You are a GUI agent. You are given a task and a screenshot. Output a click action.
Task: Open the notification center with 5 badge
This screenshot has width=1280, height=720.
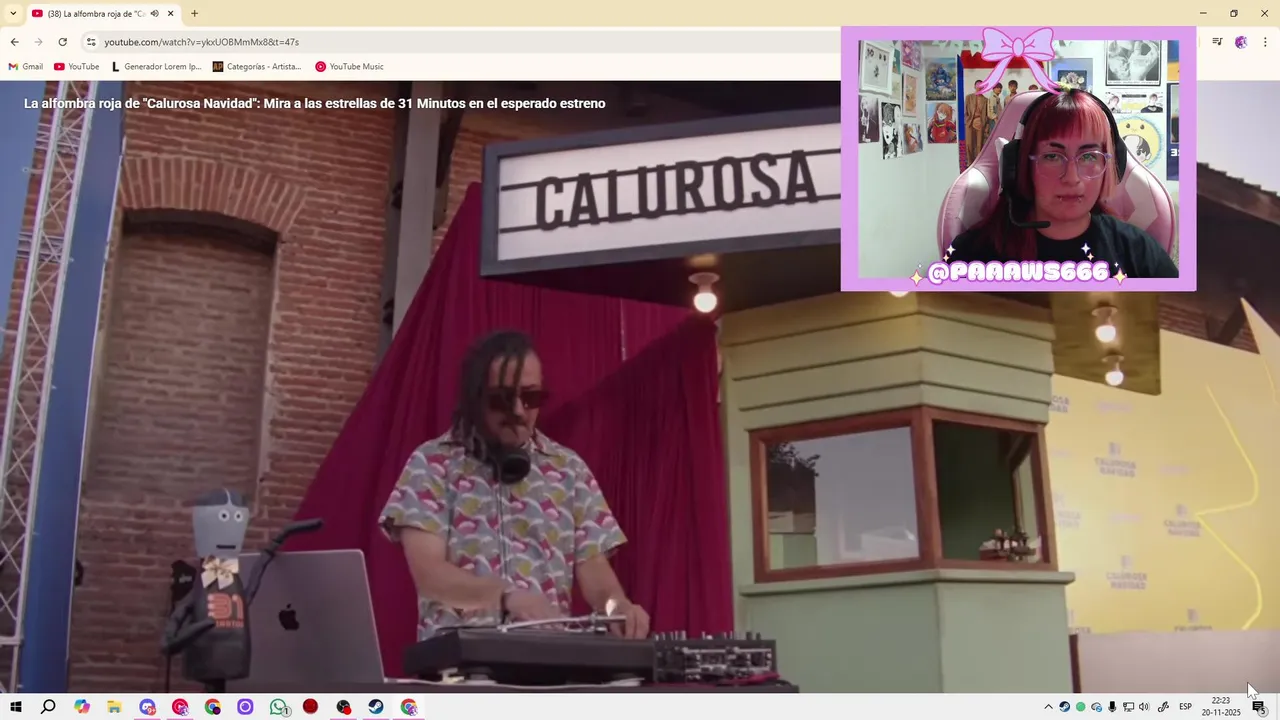tap(1259, 707)
